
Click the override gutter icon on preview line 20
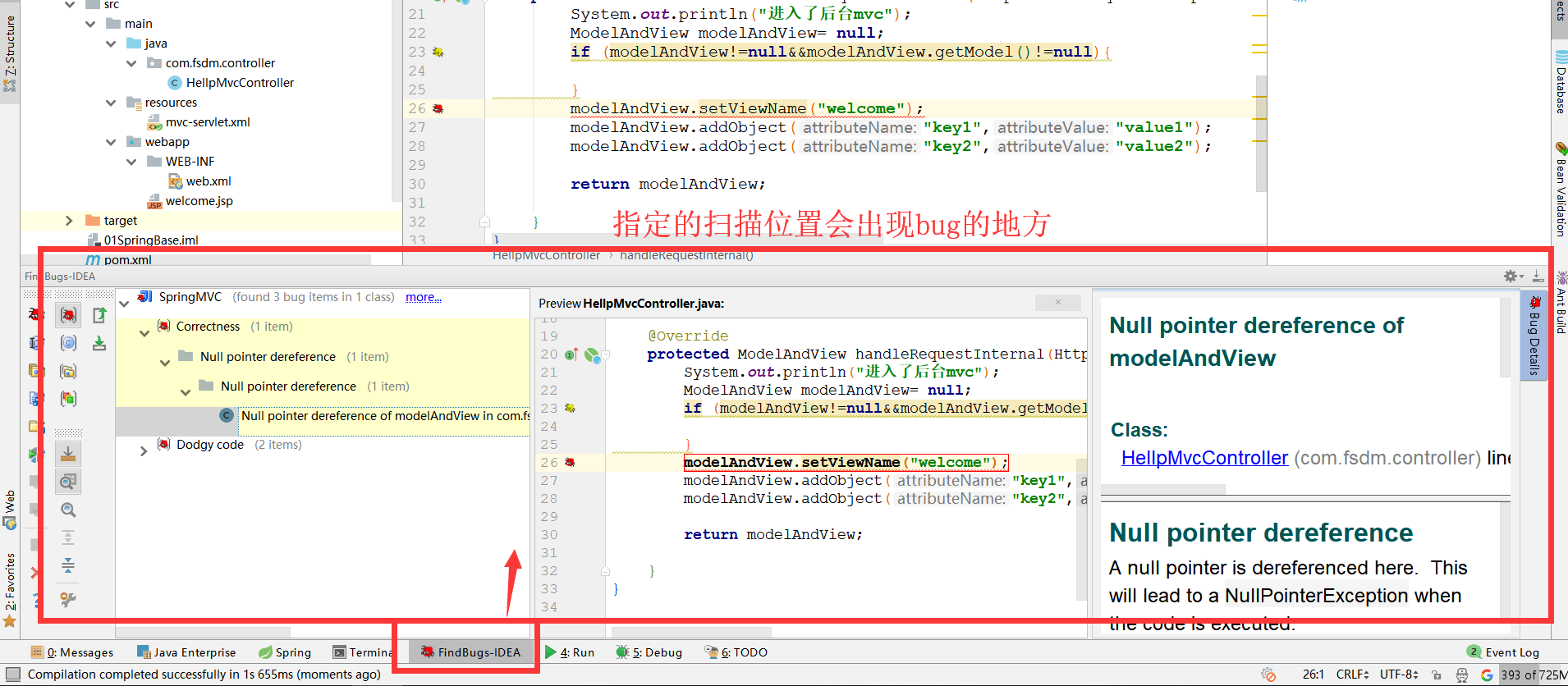(571, 354)
